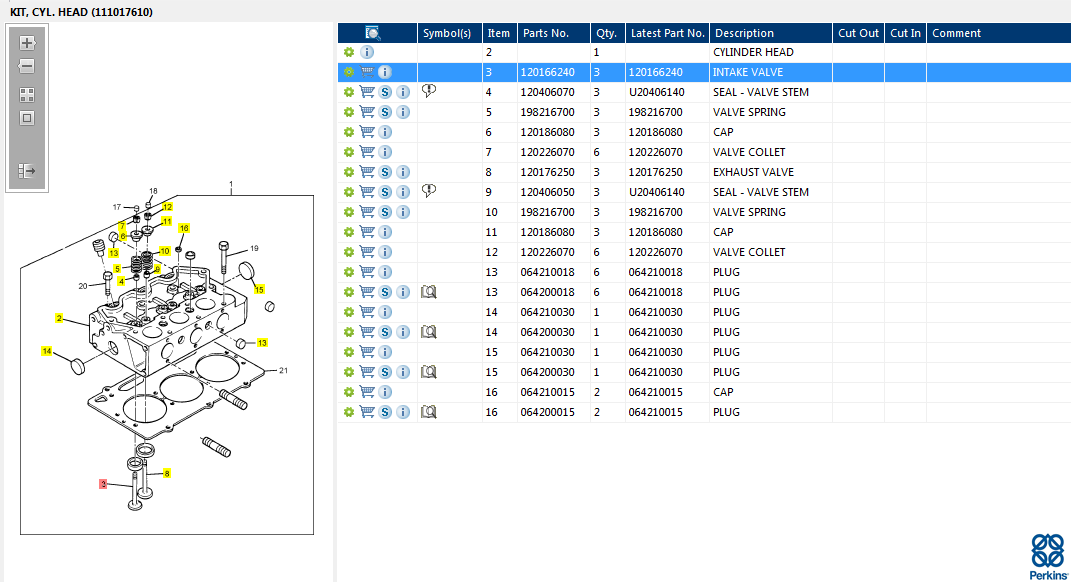Add item 4 SEAL - VALVE STEM to cart

point(367,92)
